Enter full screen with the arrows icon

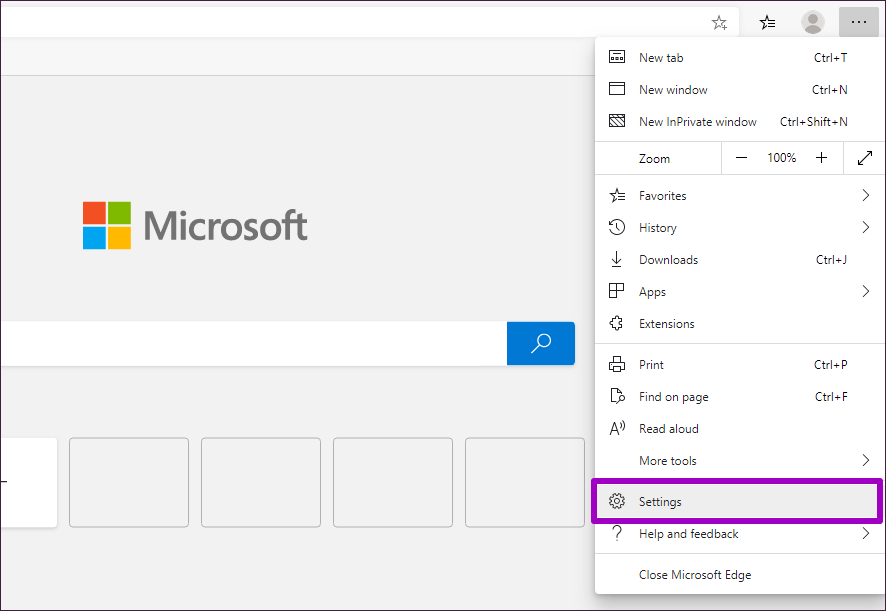[x=865, y=158]
